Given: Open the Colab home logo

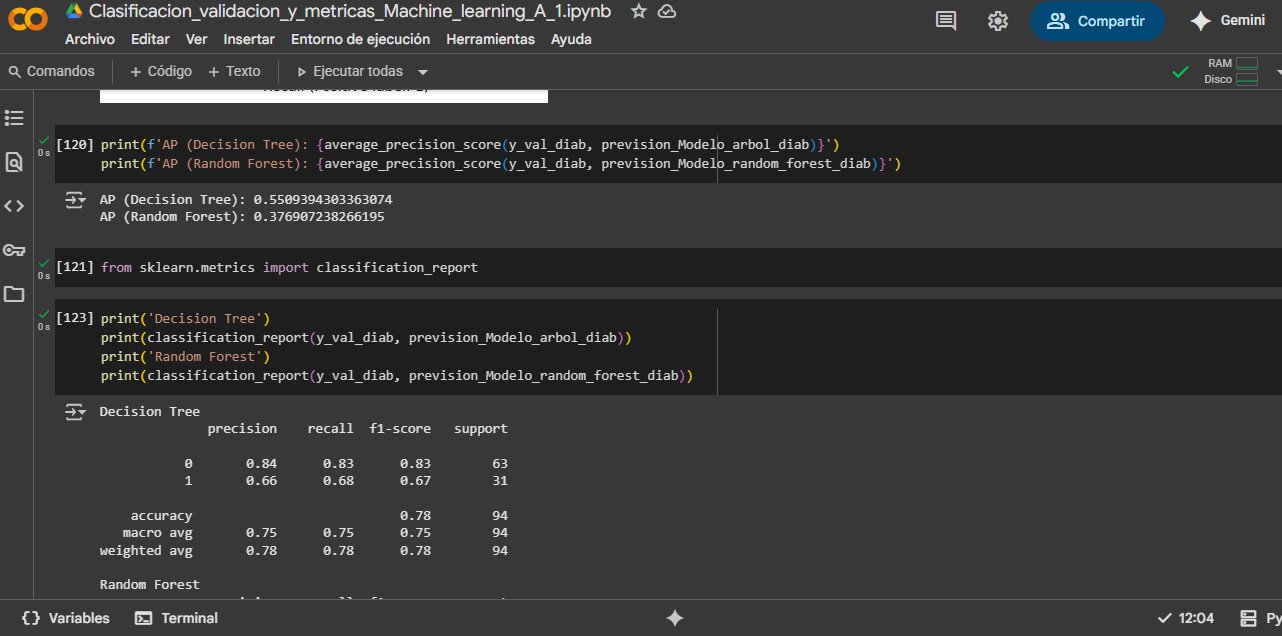Looking at the screenshot, I should pyautogui.click(x=27, y=20).
